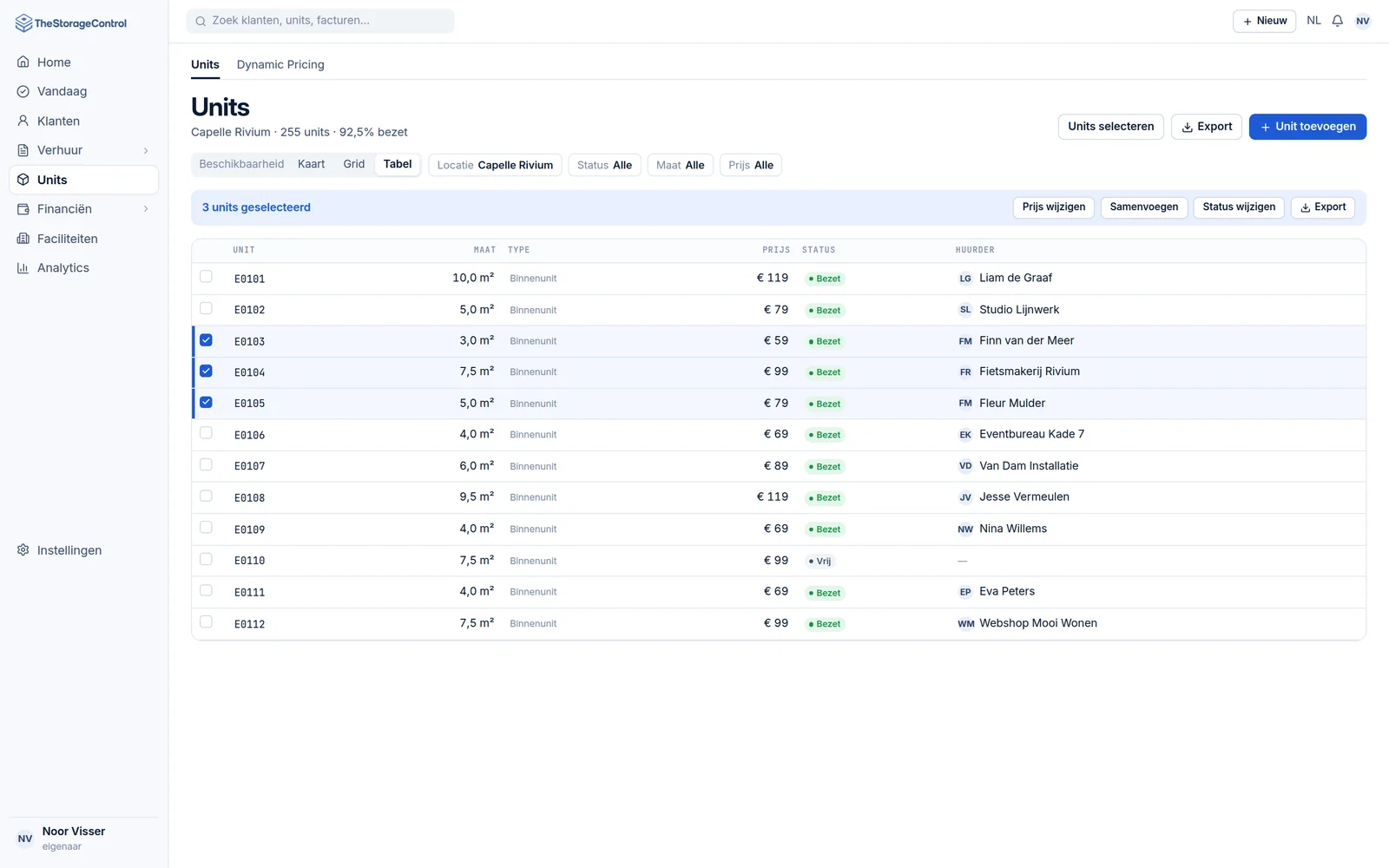
Task: Click the Analytics bar chart icon
Action: pyautogui.click(x=23, y=268)
